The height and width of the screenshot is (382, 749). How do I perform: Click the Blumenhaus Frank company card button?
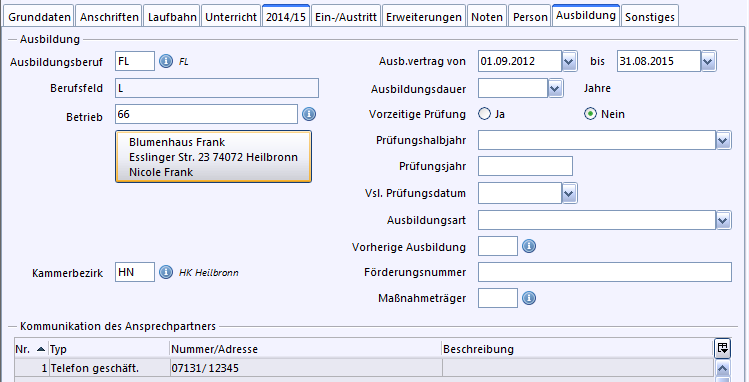(214, 157)
